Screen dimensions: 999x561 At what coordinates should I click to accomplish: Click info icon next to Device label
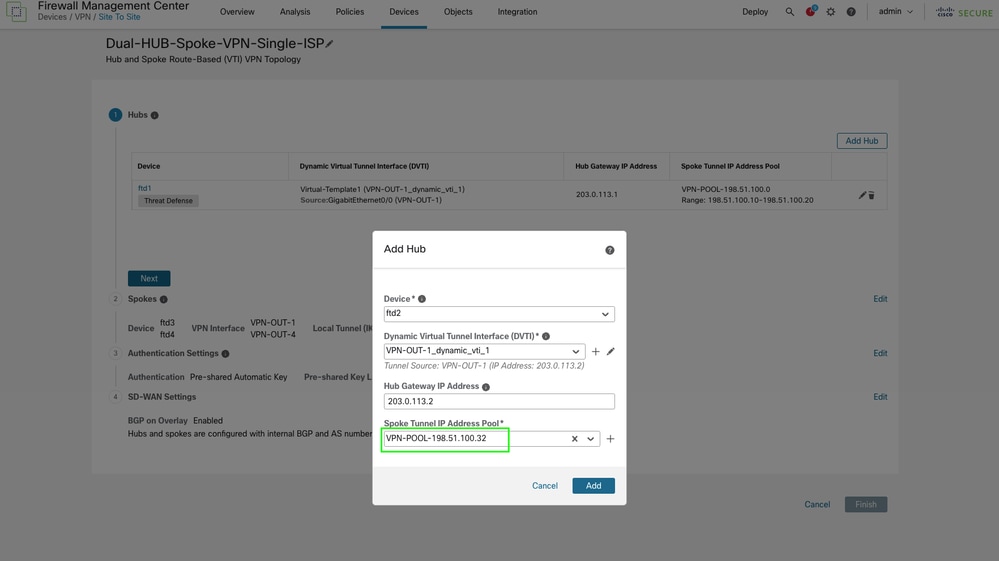coord(422,299)
